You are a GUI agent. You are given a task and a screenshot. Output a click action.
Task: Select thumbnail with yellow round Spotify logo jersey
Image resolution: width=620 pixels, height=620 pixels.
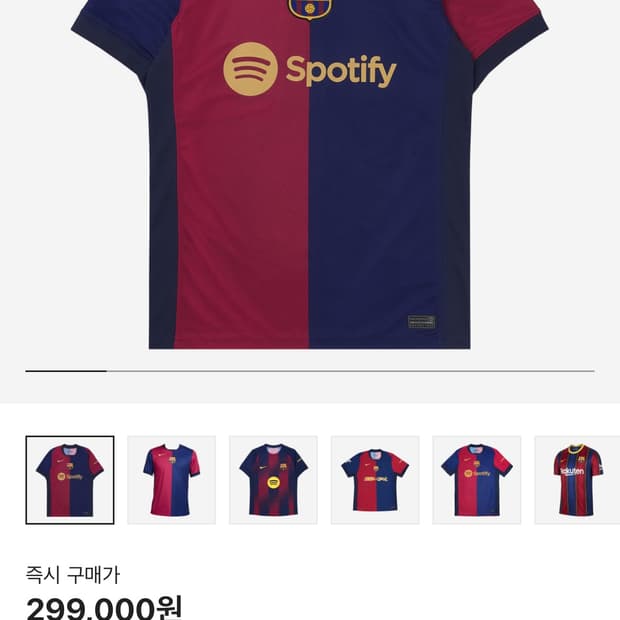273,480
